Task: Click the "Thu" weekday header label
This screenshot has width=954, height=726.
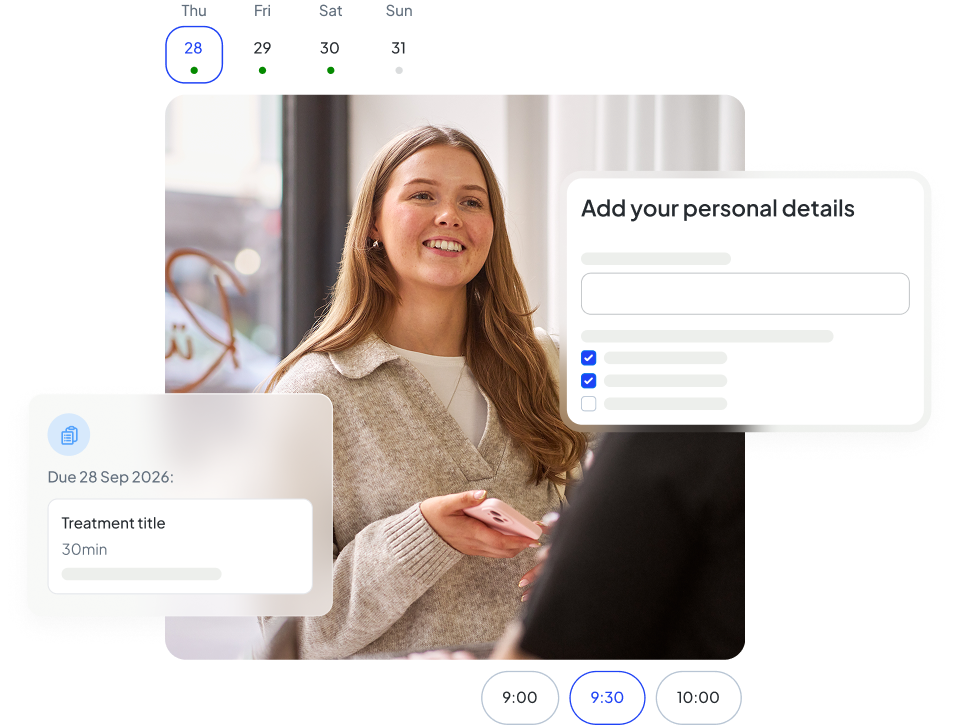Action: pos(193,10)
